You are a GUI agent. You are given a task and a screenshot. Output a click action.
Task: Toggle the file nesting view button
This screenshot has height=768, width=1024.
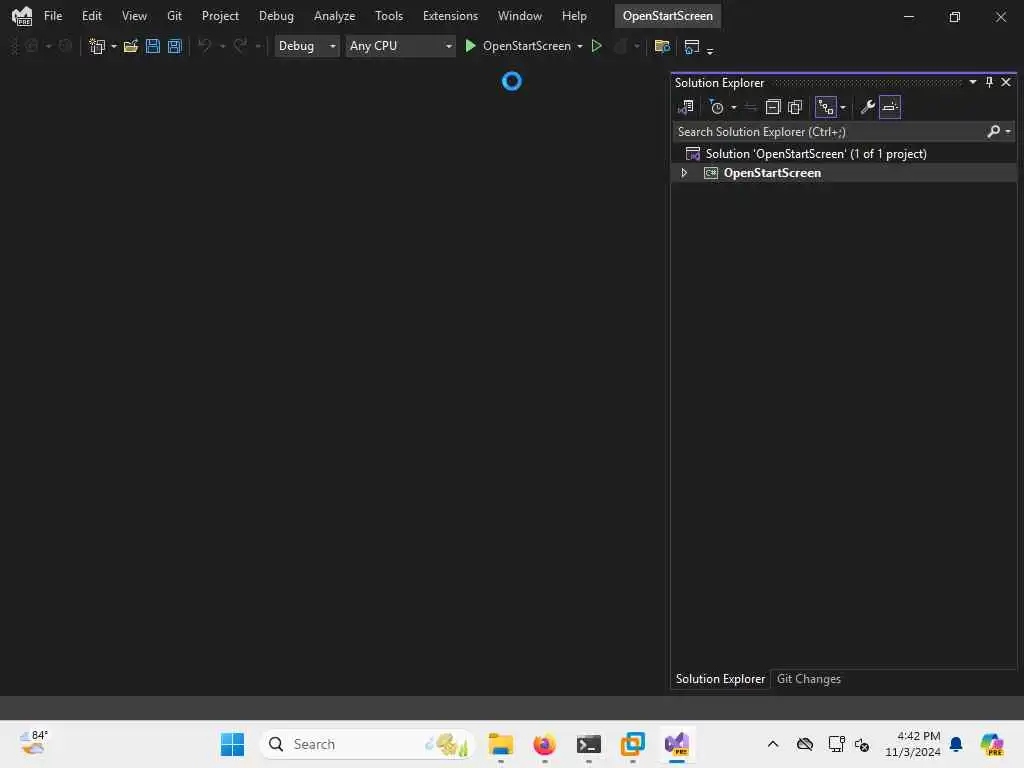pyautogui.click(x=825, y=107)
